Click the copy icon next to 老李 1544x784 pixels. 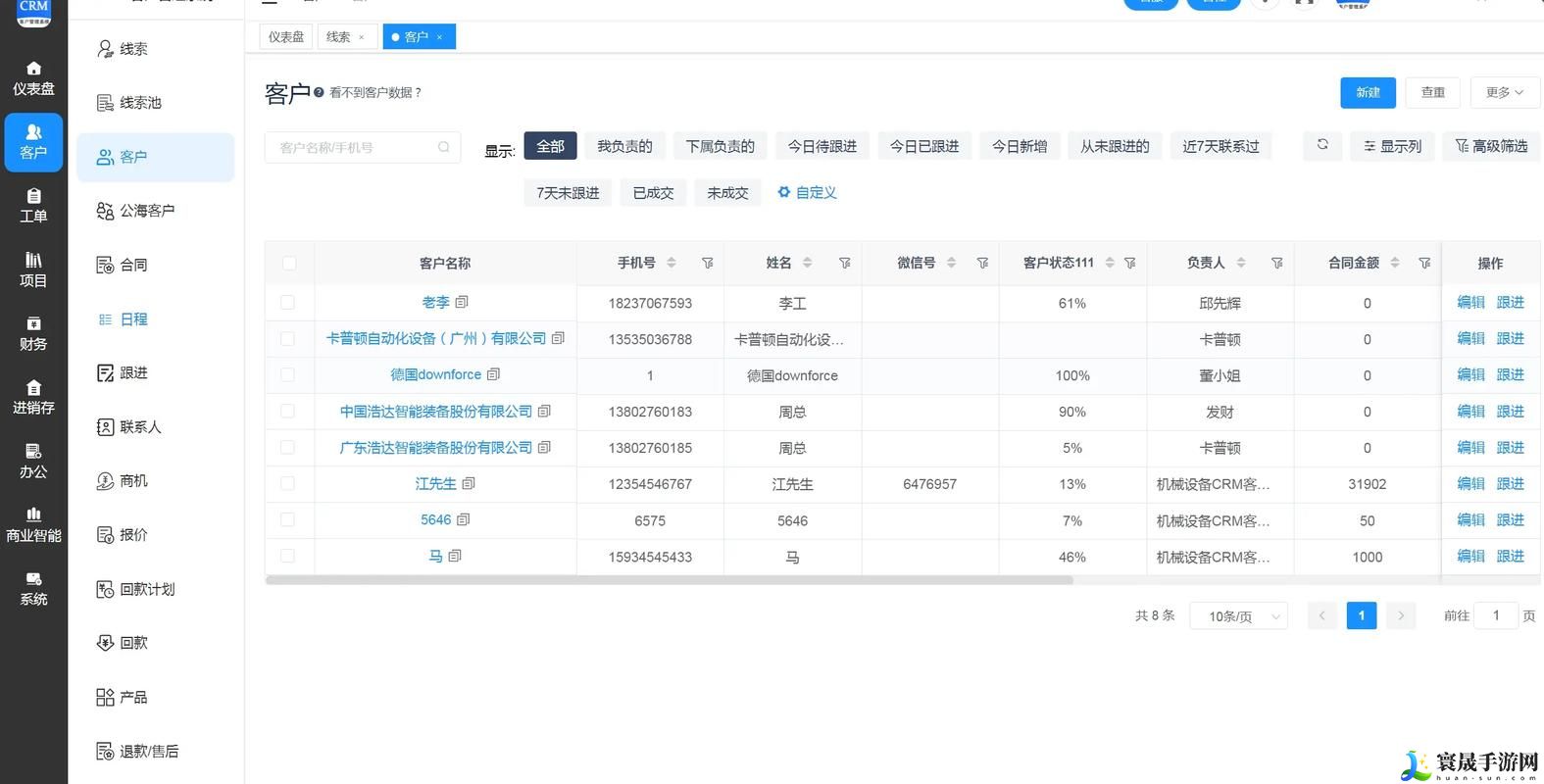(462, 302)
